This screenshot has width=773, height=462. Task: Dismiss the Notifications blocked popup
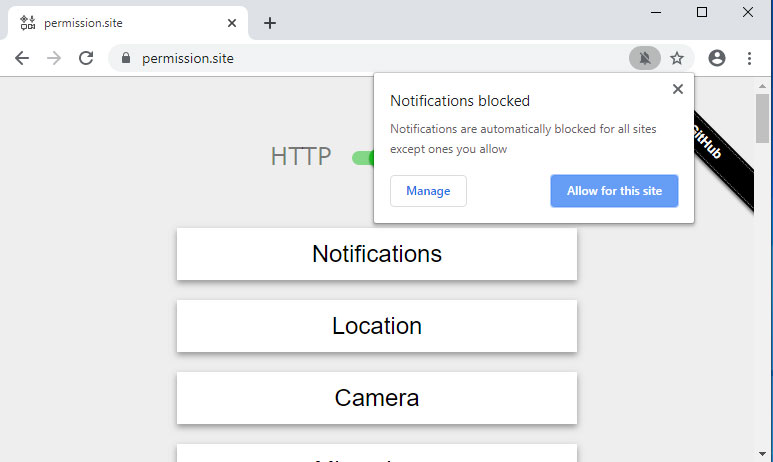[x=678, y=89]
